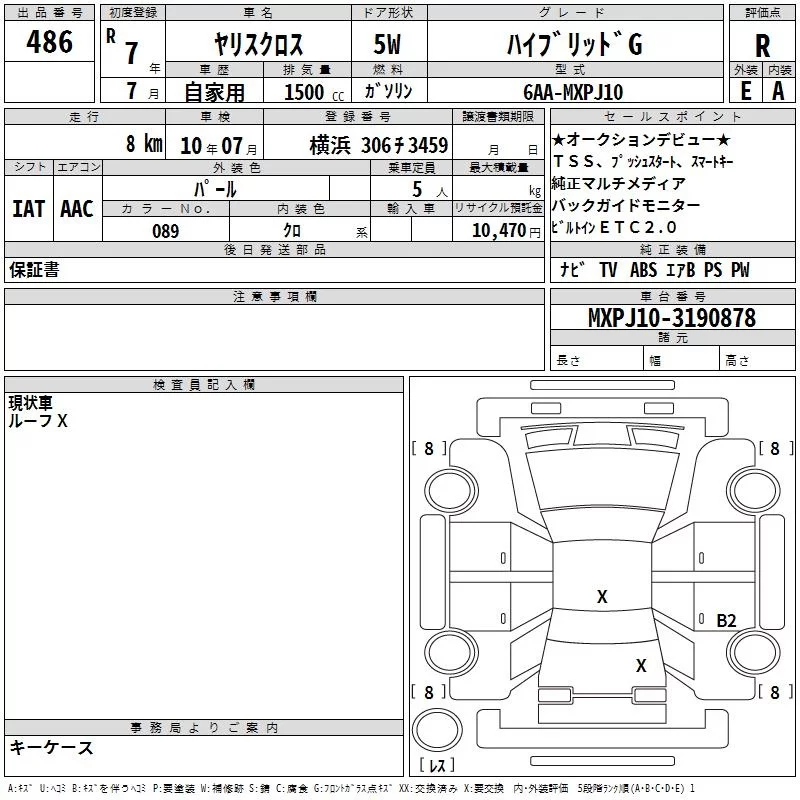
Task: Select the 自家用 vehicle history value
Action: 214,92
